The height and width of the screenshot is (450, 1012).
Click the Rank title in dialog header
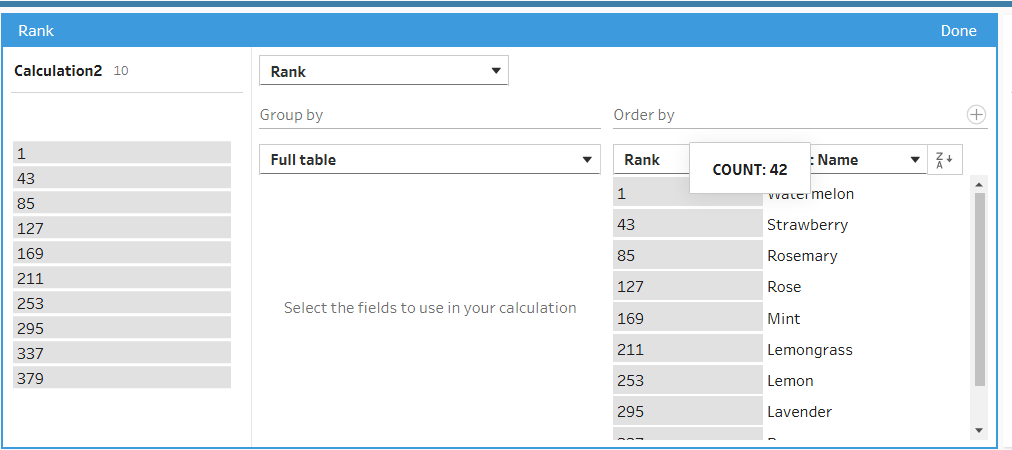click(x=36, y=31)
